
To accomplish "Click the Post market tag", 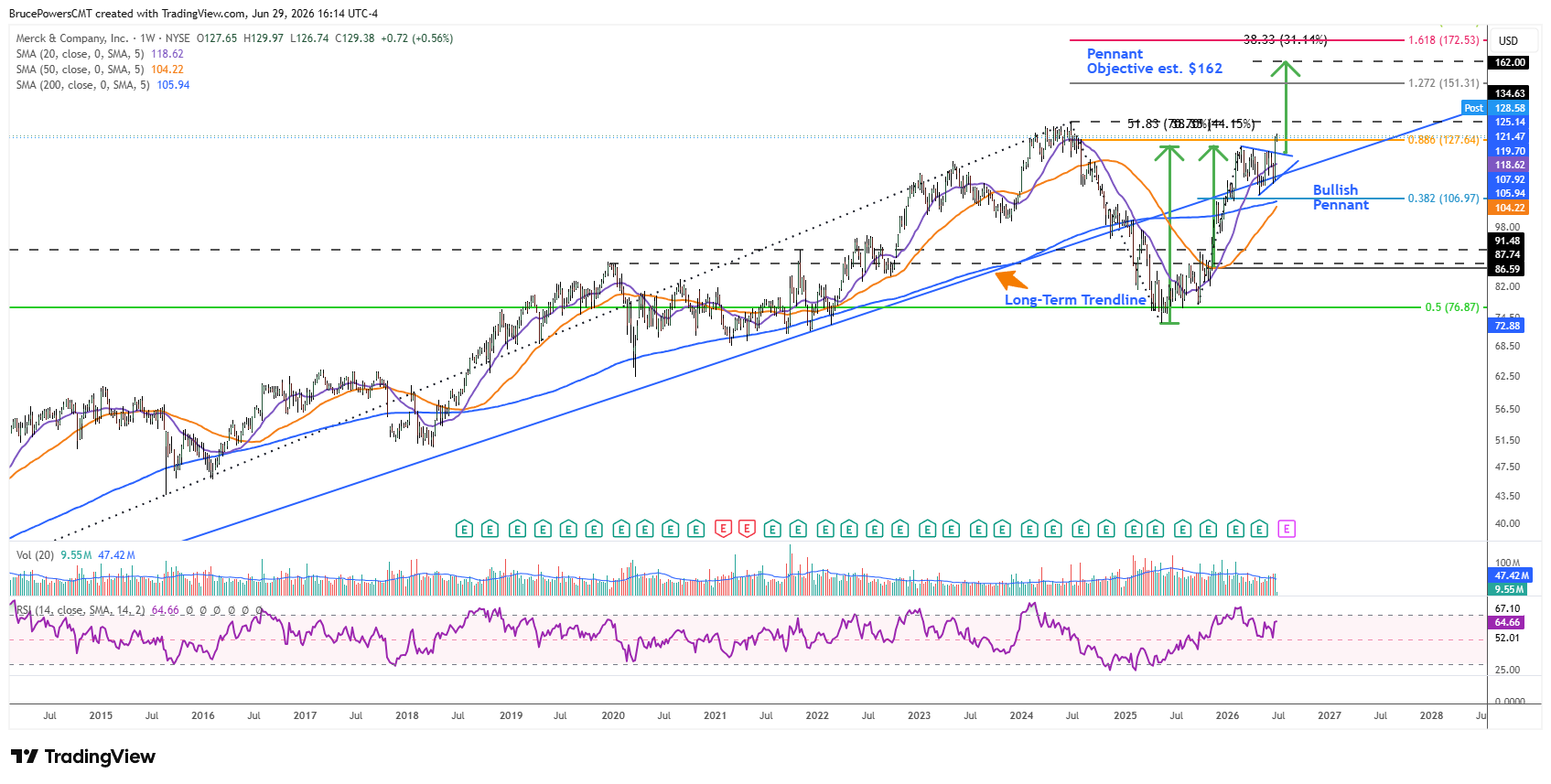I will click(1473, 108).
